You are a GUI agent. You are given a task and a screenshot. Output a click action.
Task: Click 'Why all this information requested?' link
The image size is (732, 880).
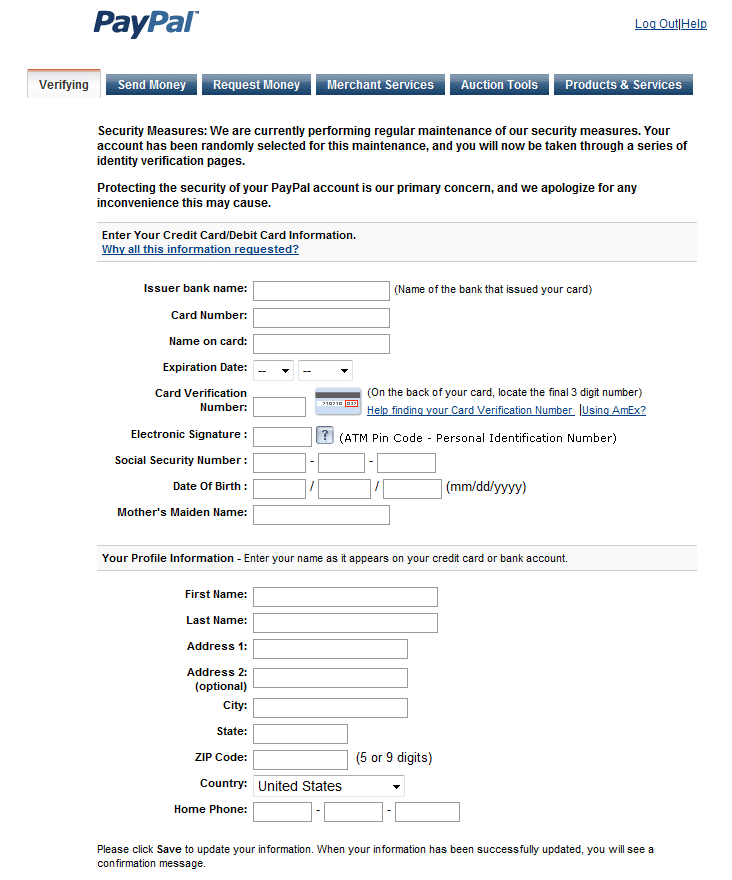pyautogui.click(x=200, y=249)
